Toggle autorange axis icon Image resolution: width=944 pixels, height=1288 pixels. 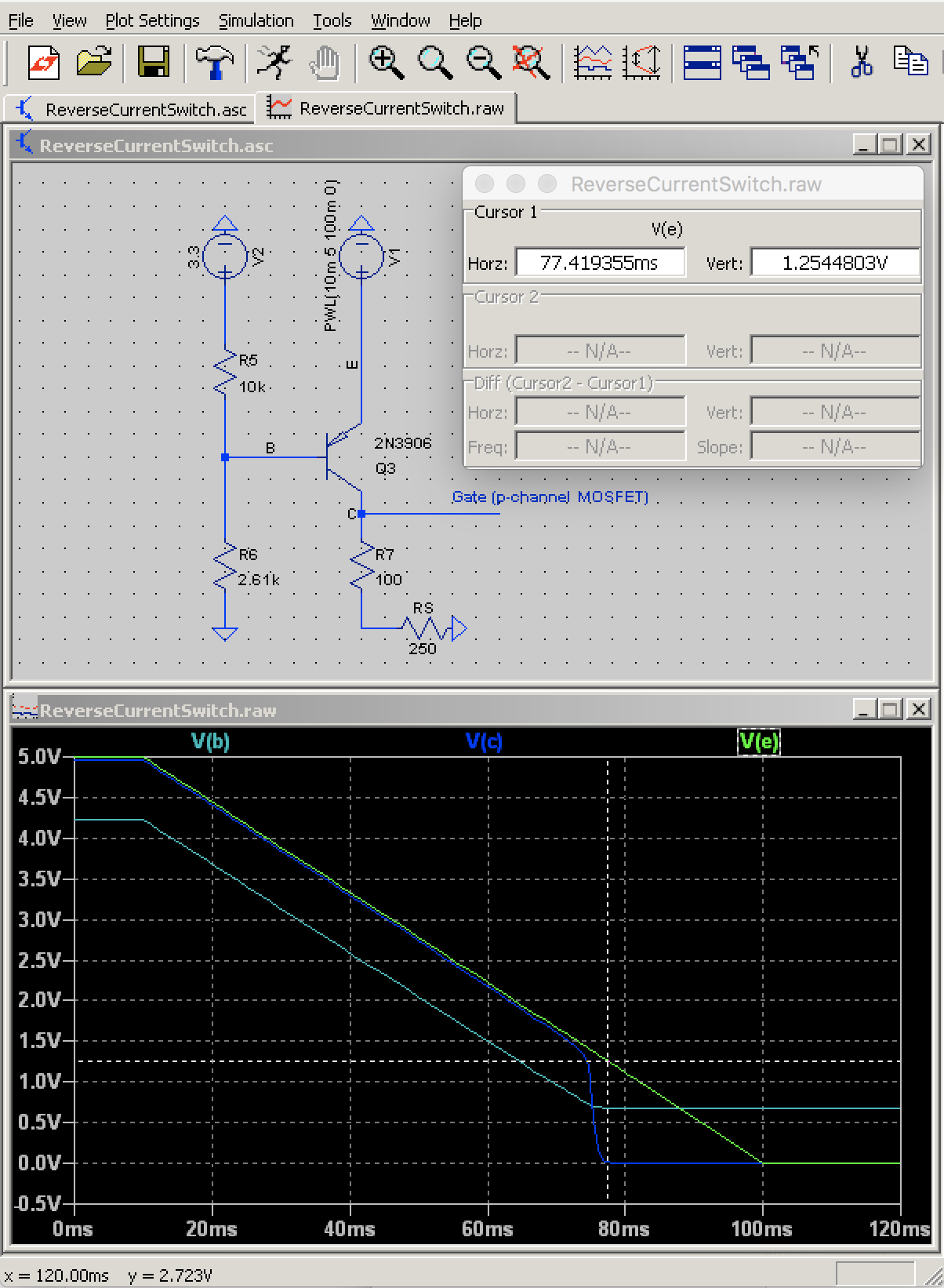click(642, 62)
